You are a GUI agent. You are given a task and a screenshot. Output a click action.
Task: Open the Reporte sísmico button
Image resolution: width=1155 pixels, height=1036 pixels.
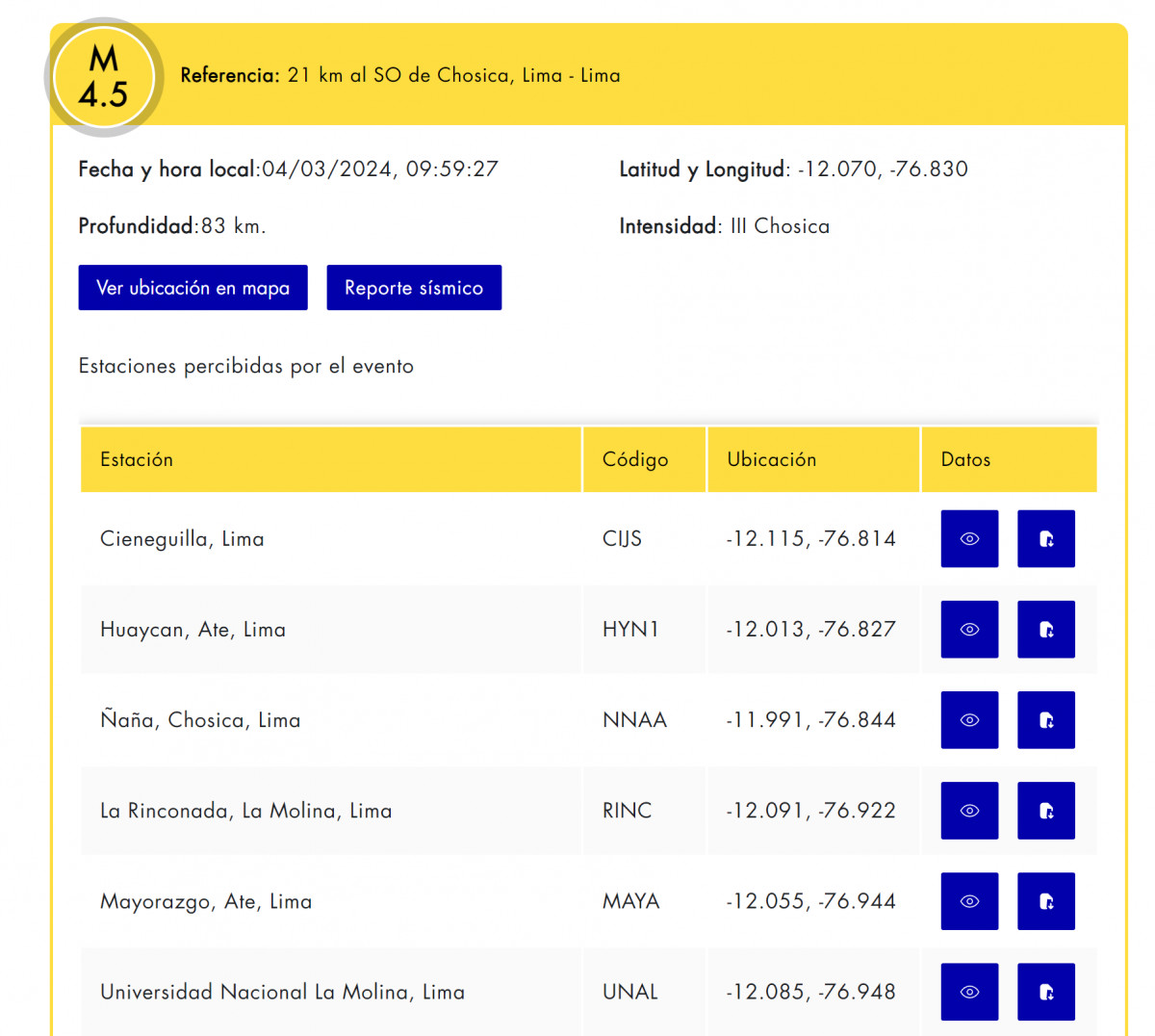click(x=414, y=287)
